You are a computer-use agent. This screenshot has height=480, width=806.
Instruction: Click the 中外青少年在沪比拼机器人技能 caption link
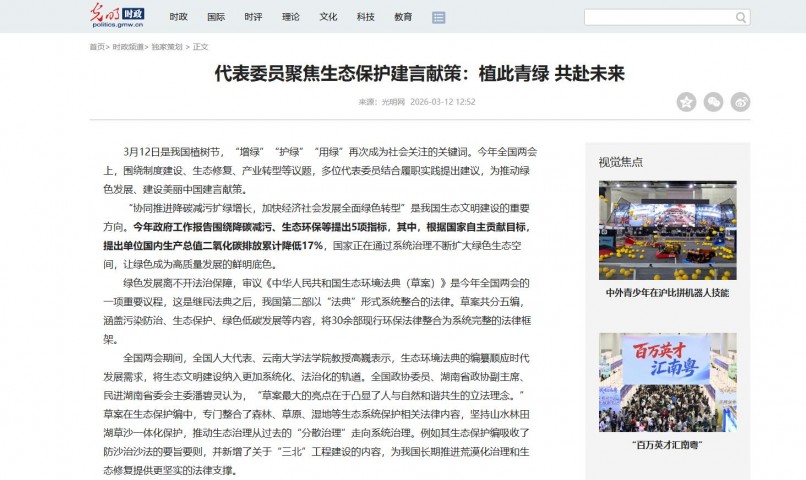[667, 293]
